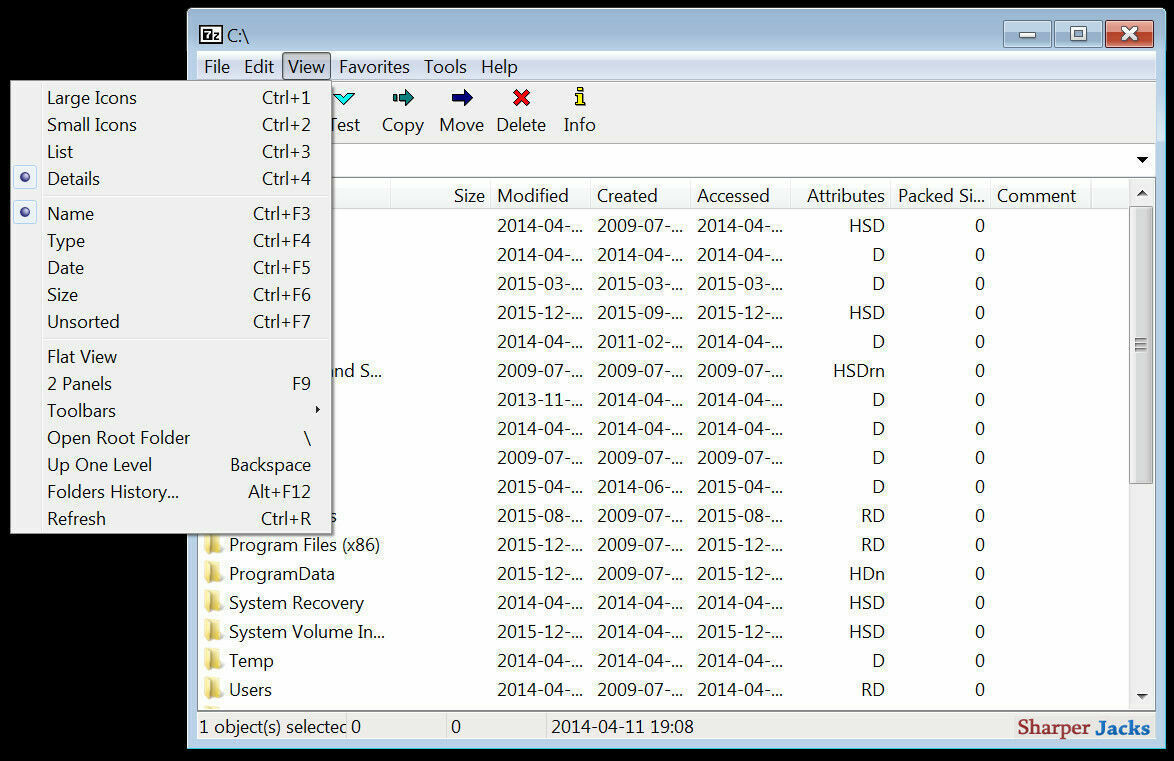
Task: Sort by the Created column header
Action: (640, 195)
